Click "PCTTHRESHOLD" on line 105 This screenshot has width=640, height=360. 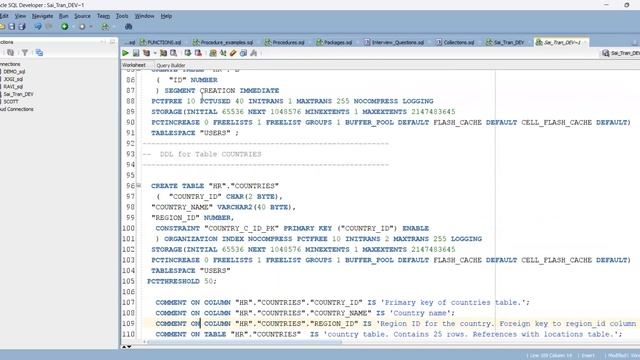tap(173, 281)
